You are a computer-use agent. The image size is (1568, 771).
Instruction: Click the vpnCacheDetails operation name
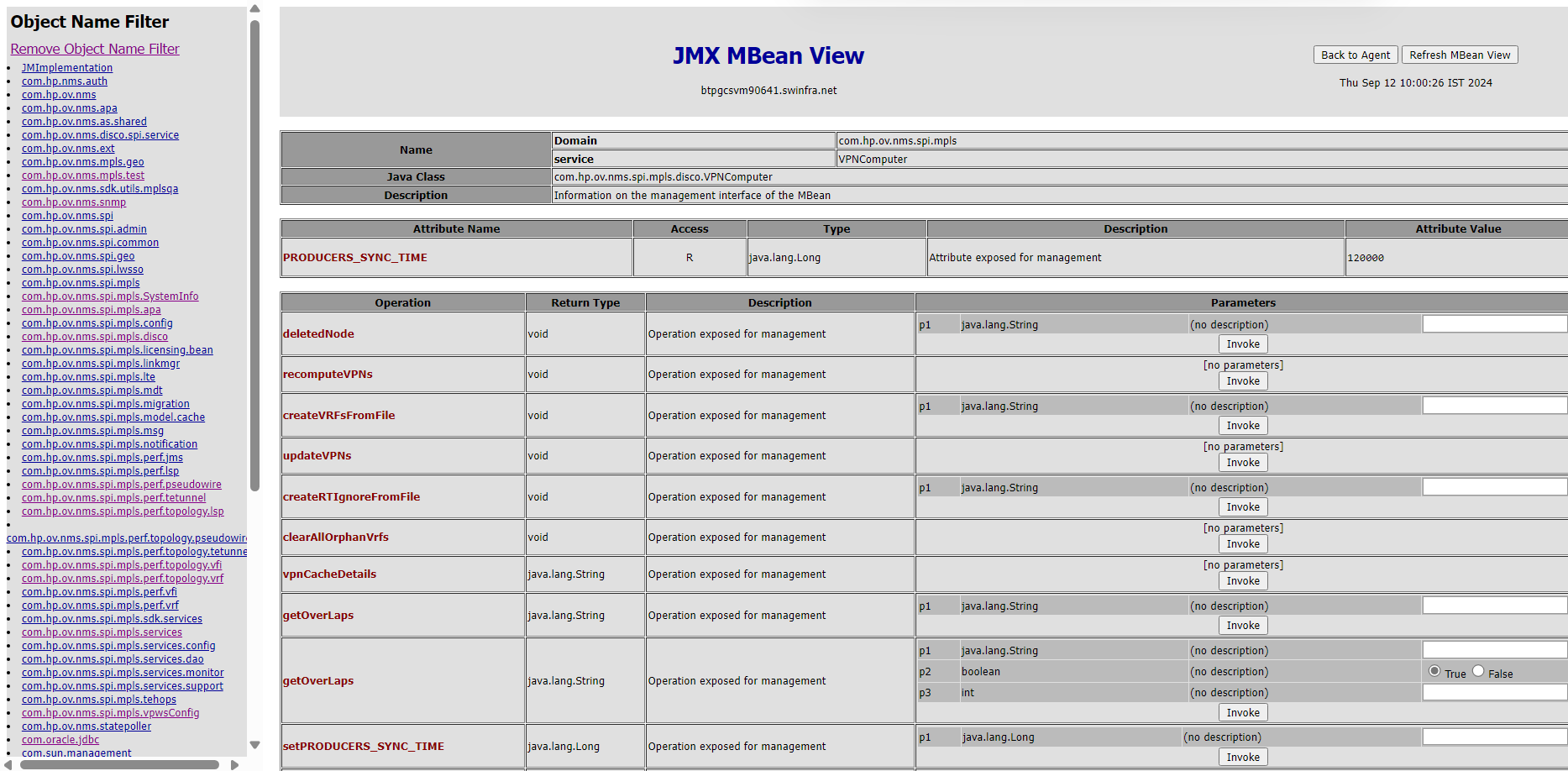click(x=329, y=574)
